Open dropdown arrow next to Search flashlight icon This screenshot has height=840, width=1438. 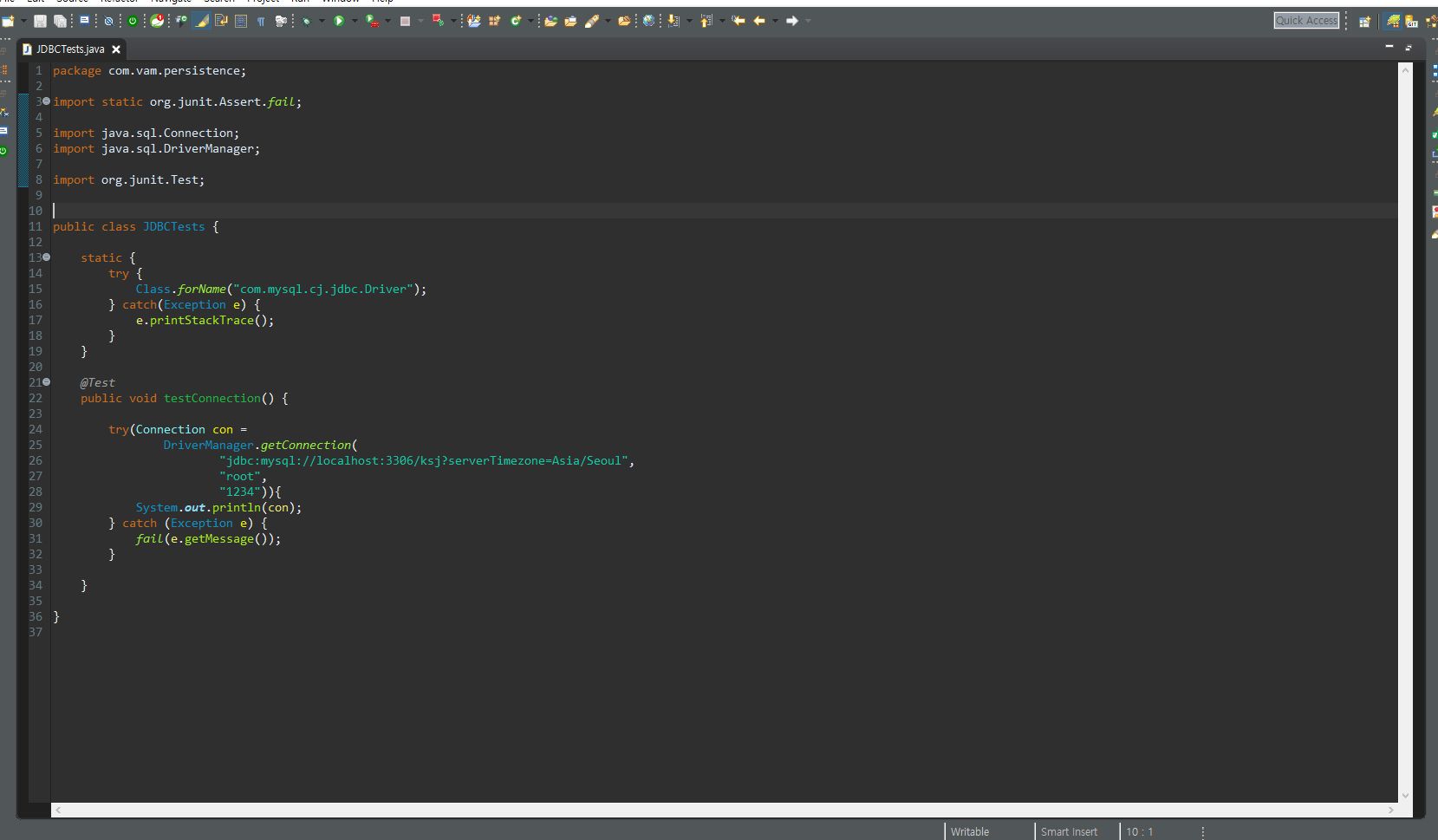608,21
